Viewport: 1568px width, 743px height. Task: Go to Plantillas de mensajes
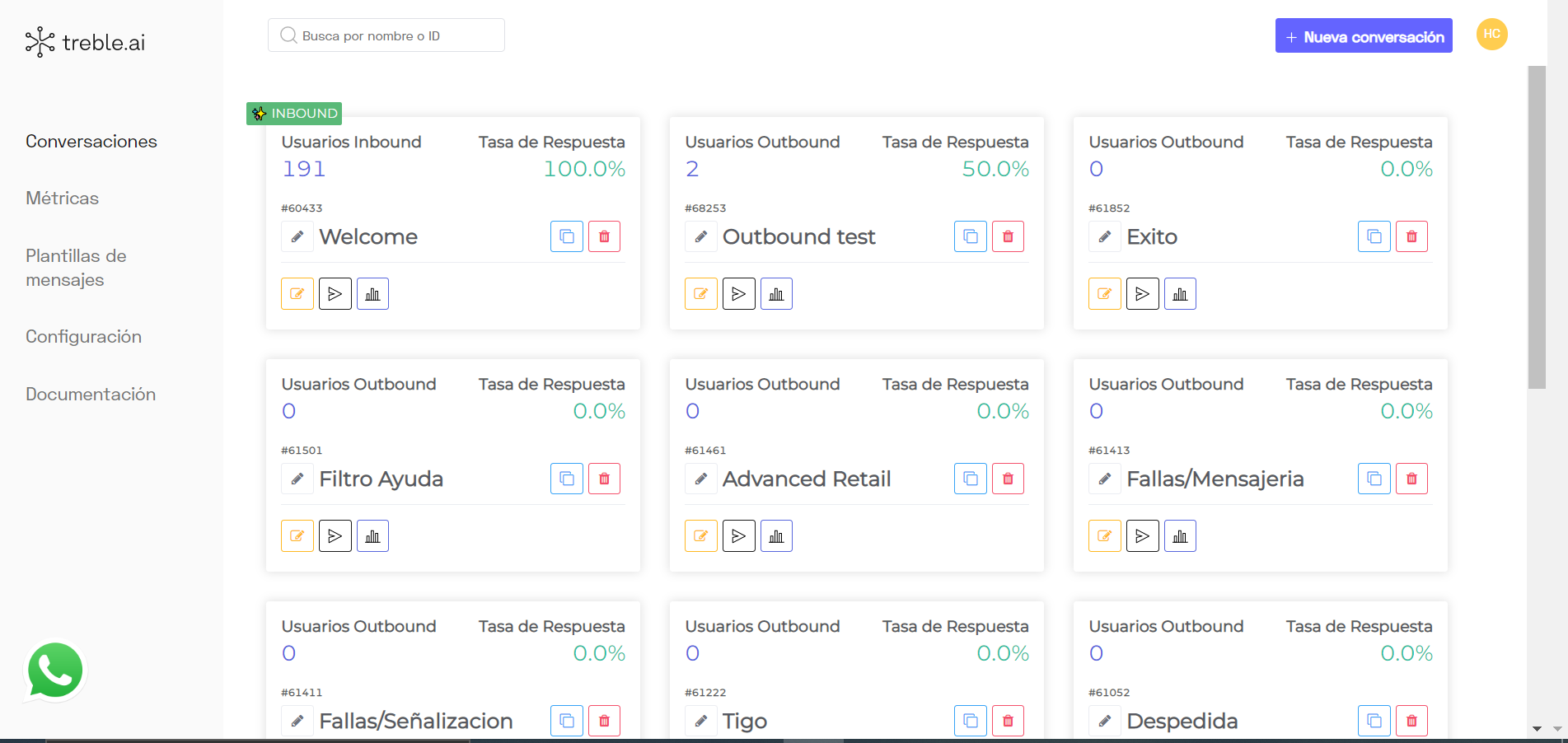pyautogui.click(x=76, y=268)
